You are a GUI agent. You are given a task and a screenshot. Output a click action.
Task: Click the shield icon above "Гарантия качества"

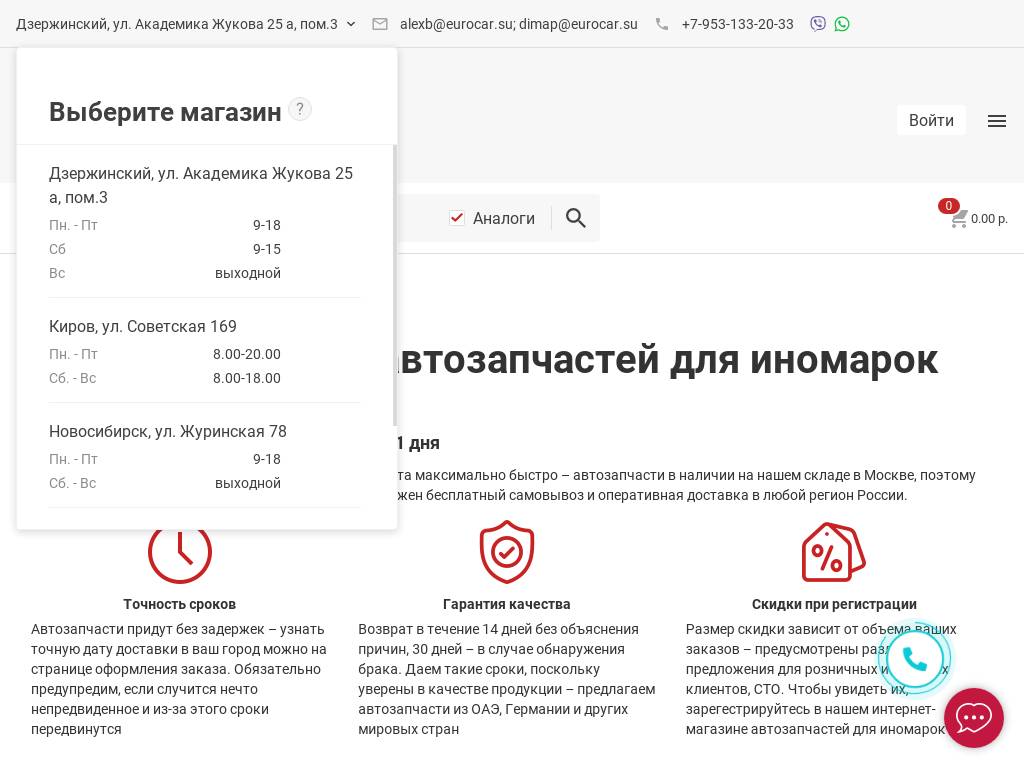click(507, 552)
